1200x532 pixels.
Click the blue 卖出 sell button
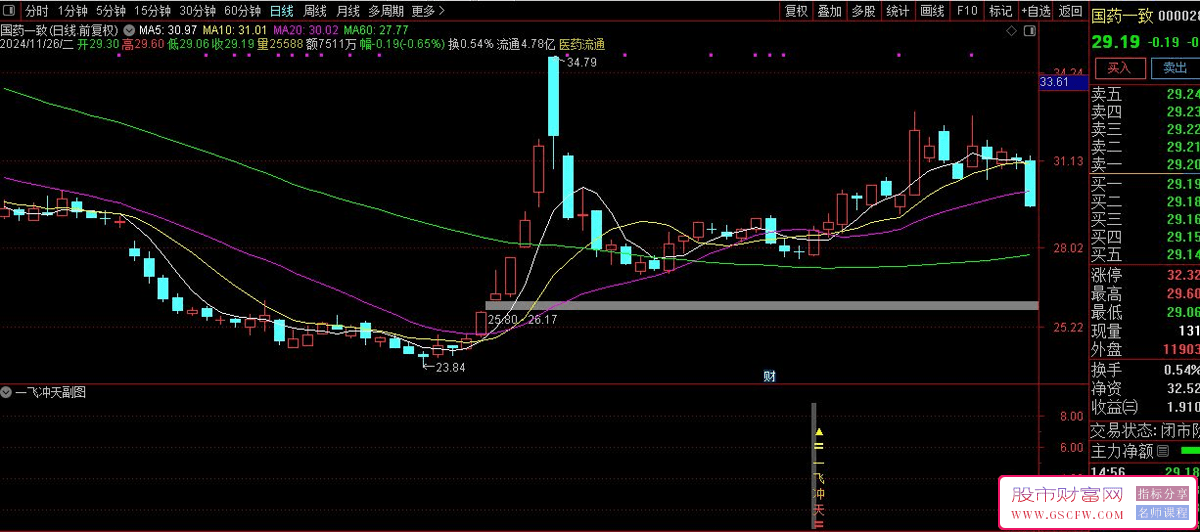(1173, 68)
